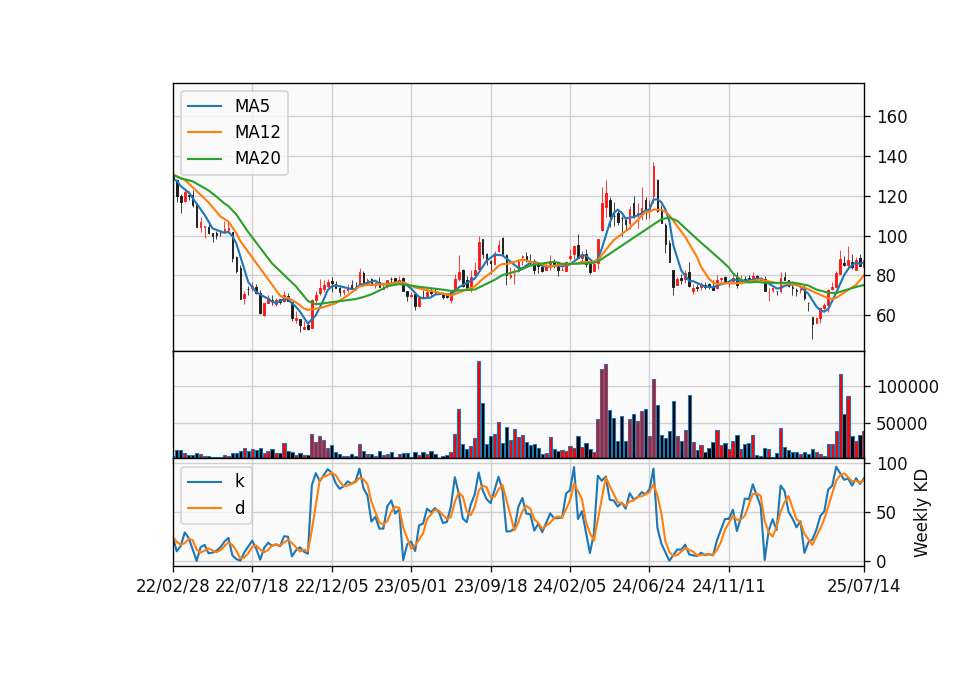
Task: Click the 120 price axis label
Action: point(892,197)
